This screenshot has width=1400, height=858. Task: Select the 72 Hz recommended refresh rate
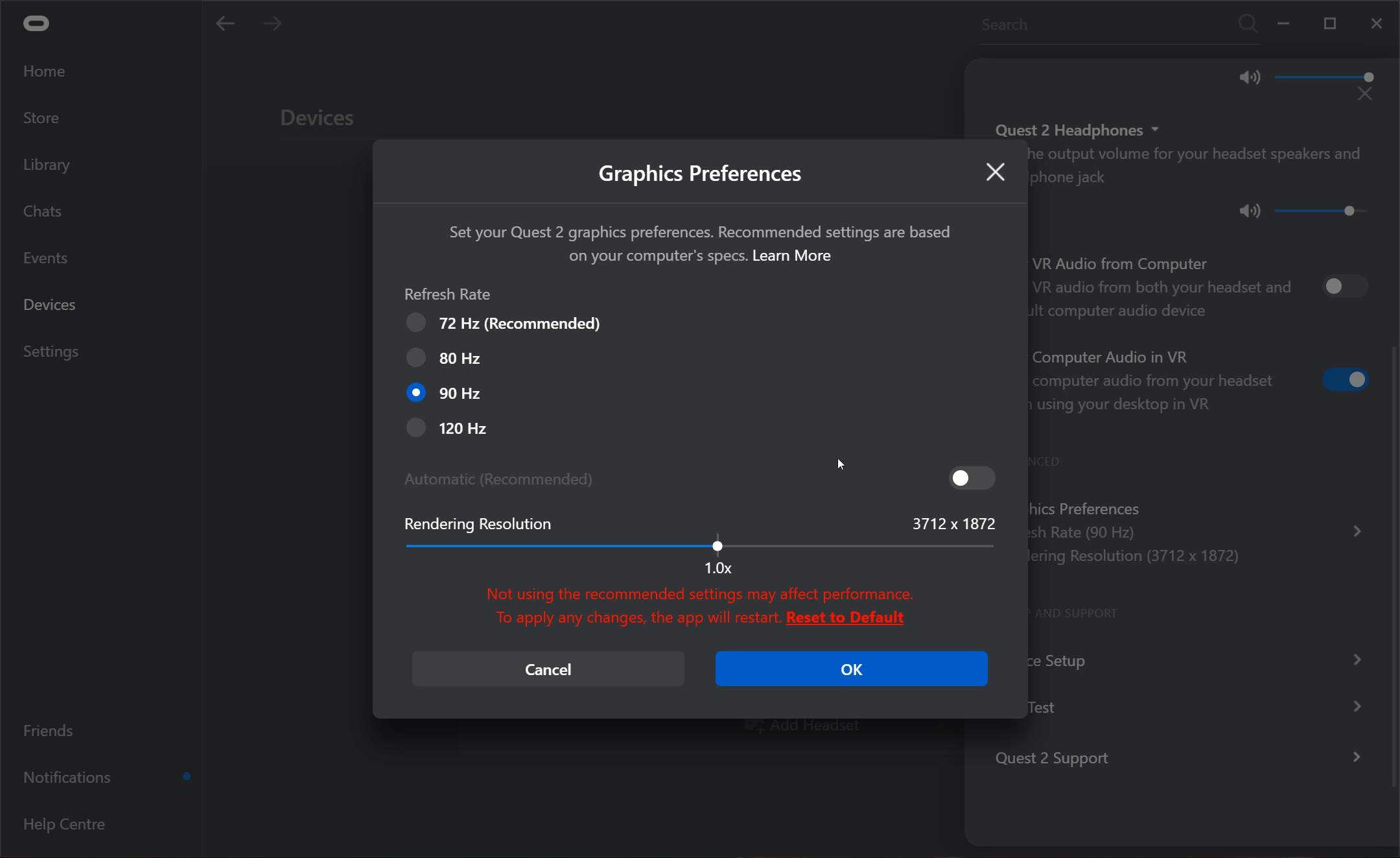[415, 322]
